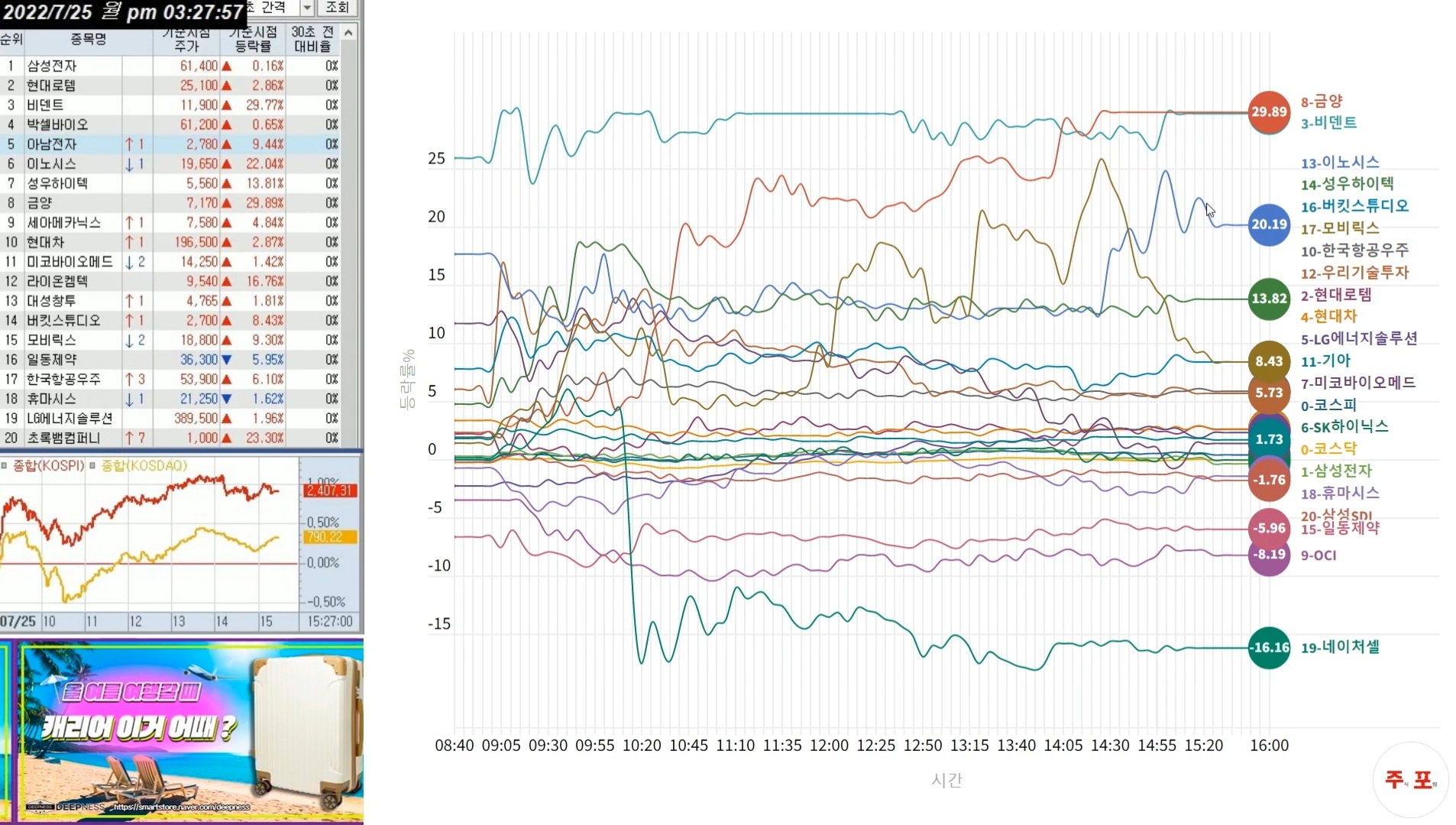Viewport: 1456px width, 825px height.
Task: Select the 현대로템 stock row
Action: coord(170,86)
